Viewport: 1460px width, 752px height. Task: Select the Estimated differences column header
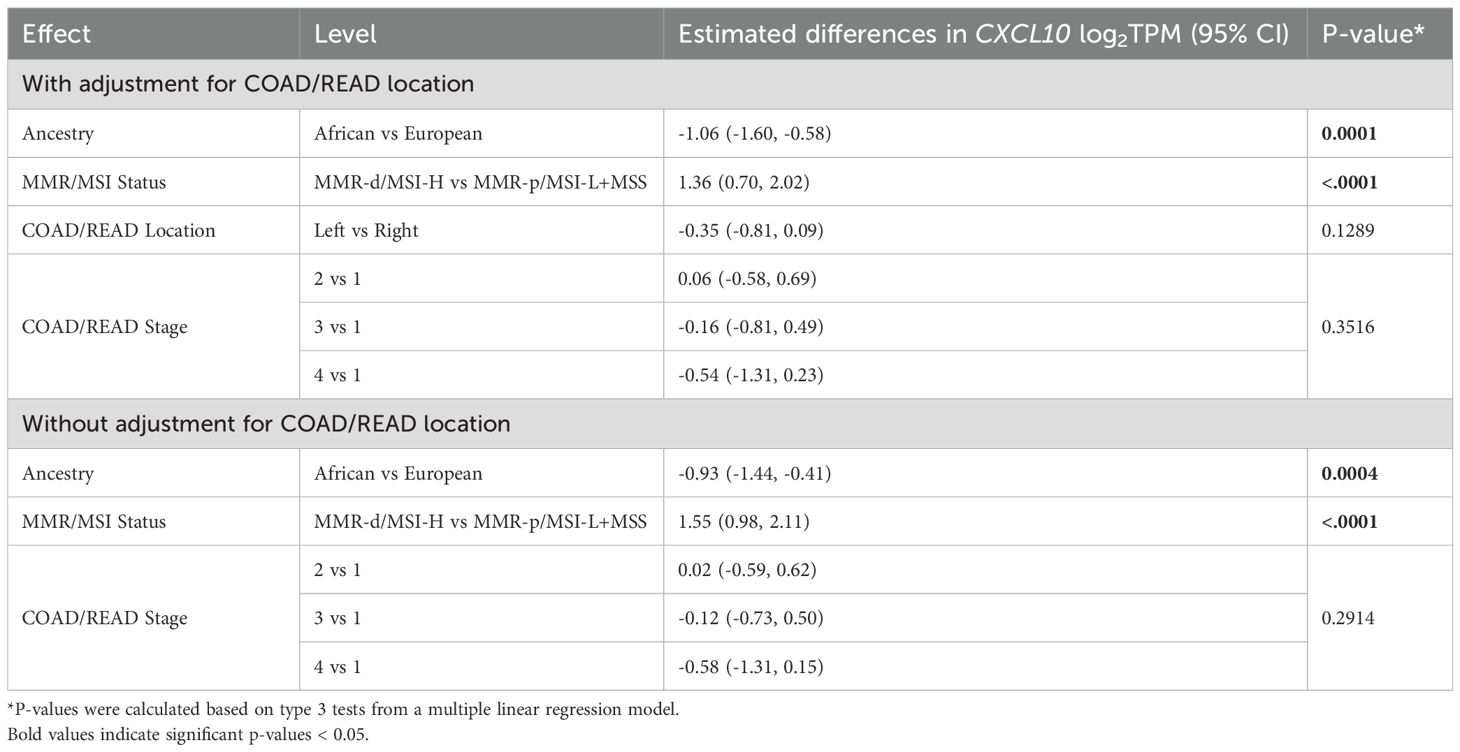pyautogui.click(x=984, y=33)
